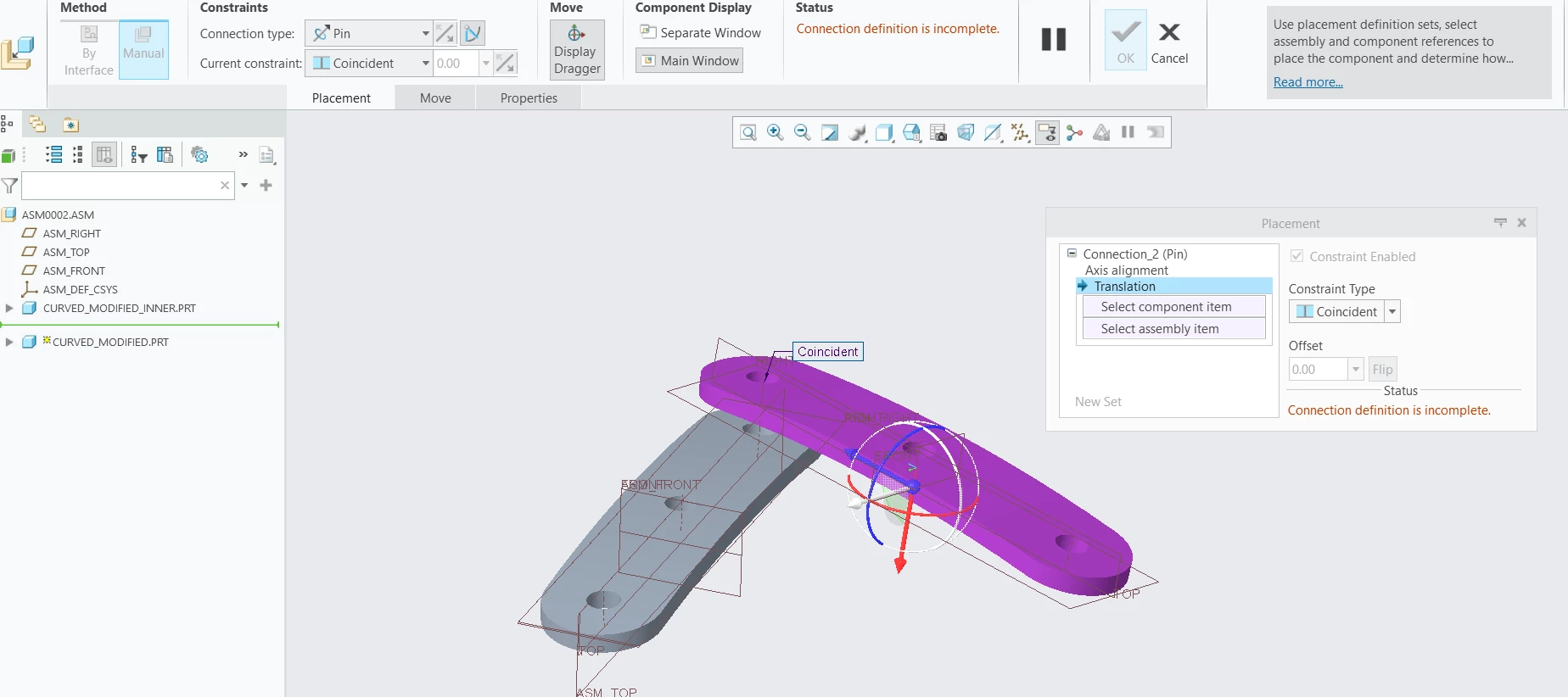Click the Zoom In magnifier icon
This screenshot has width=1568, height=697.
coord(775,132)
